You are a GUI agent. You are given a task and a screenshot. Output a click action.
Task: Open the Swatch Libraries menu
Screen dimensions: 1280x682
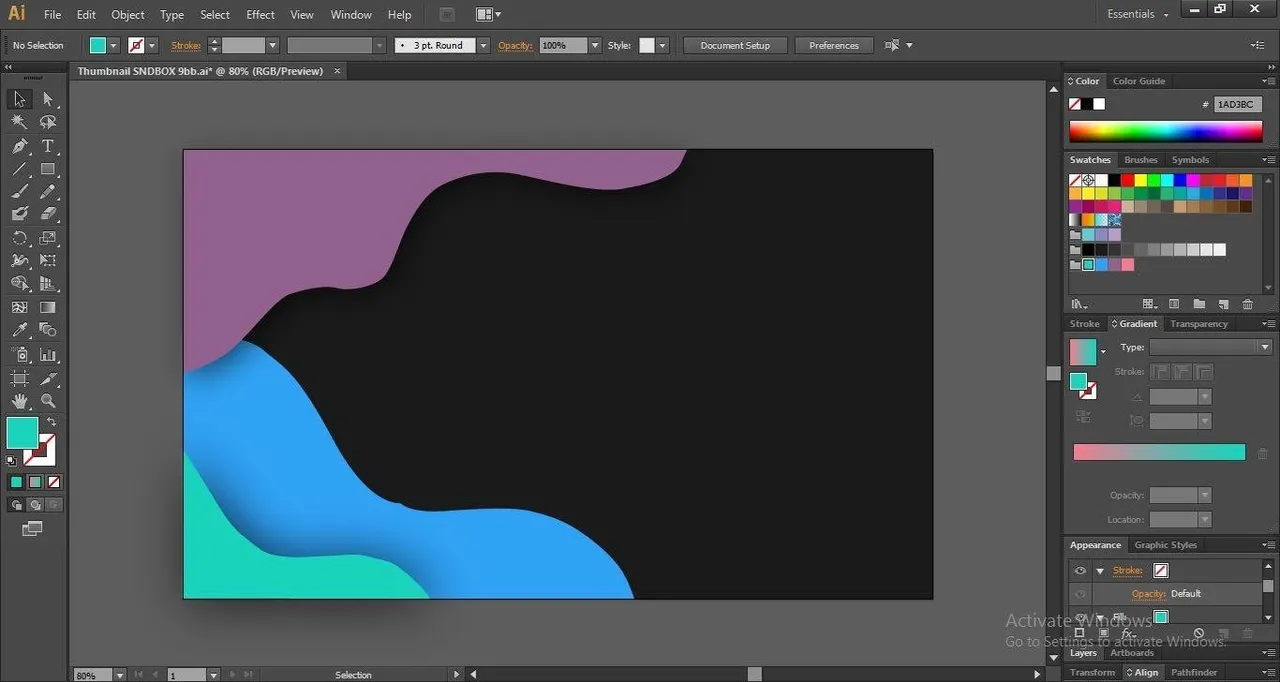pyautogui.click(x=1079, y=304)
